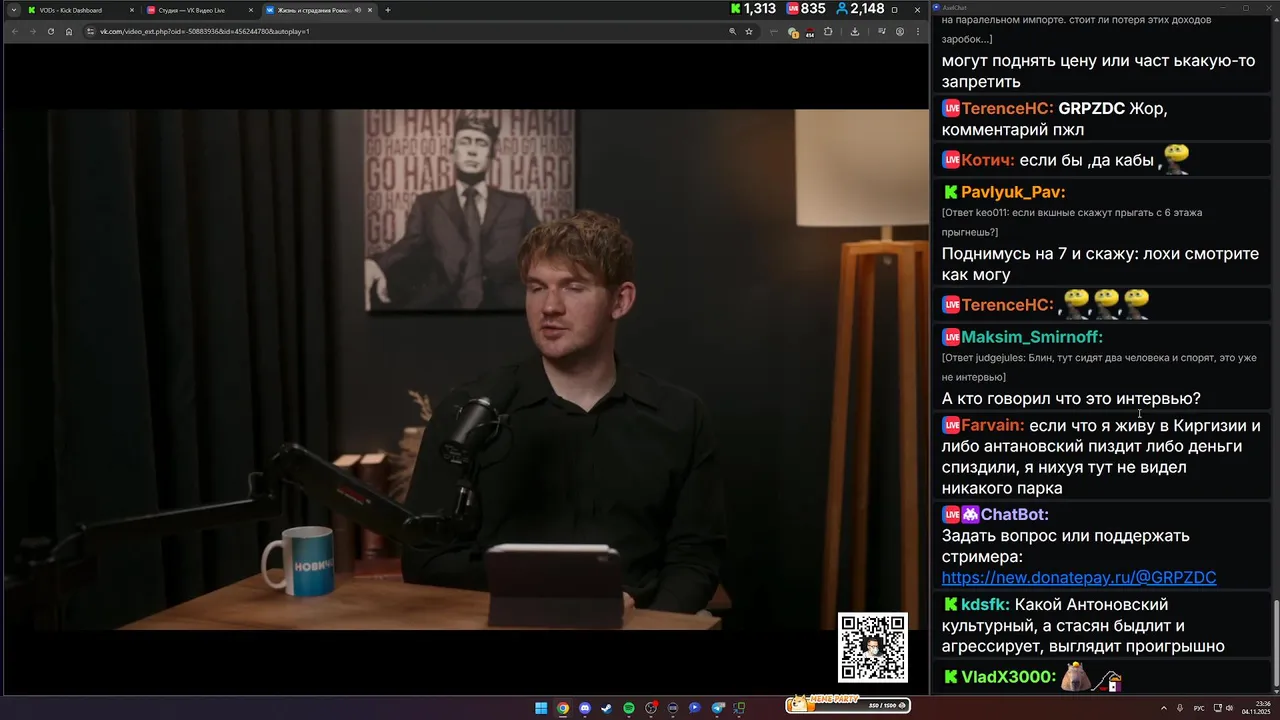
Task: Open the browser profile avatar
Action: pyautogui.click(x=900, y=31)
